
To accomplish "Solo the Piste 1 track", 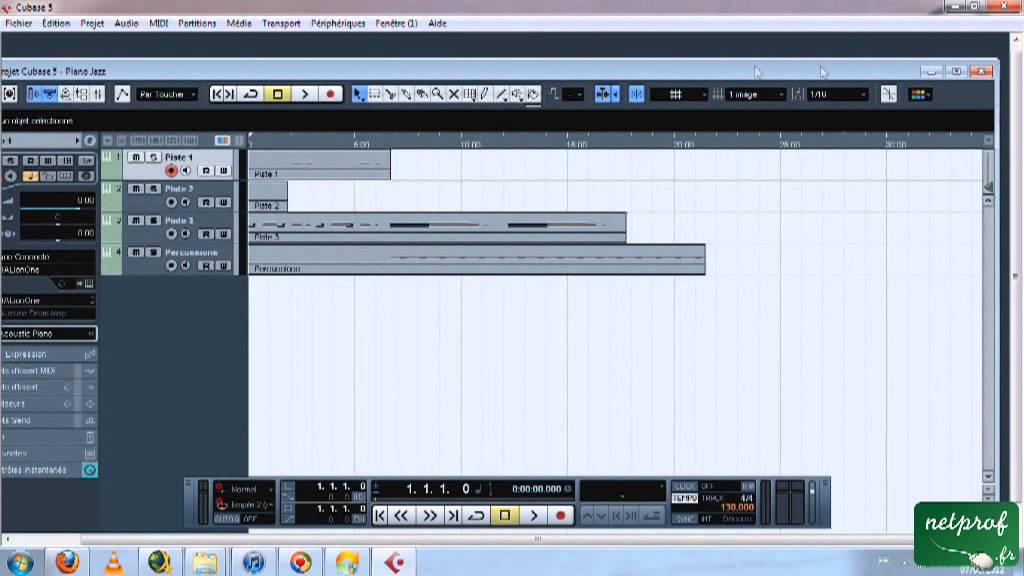I will coord(153,157).
